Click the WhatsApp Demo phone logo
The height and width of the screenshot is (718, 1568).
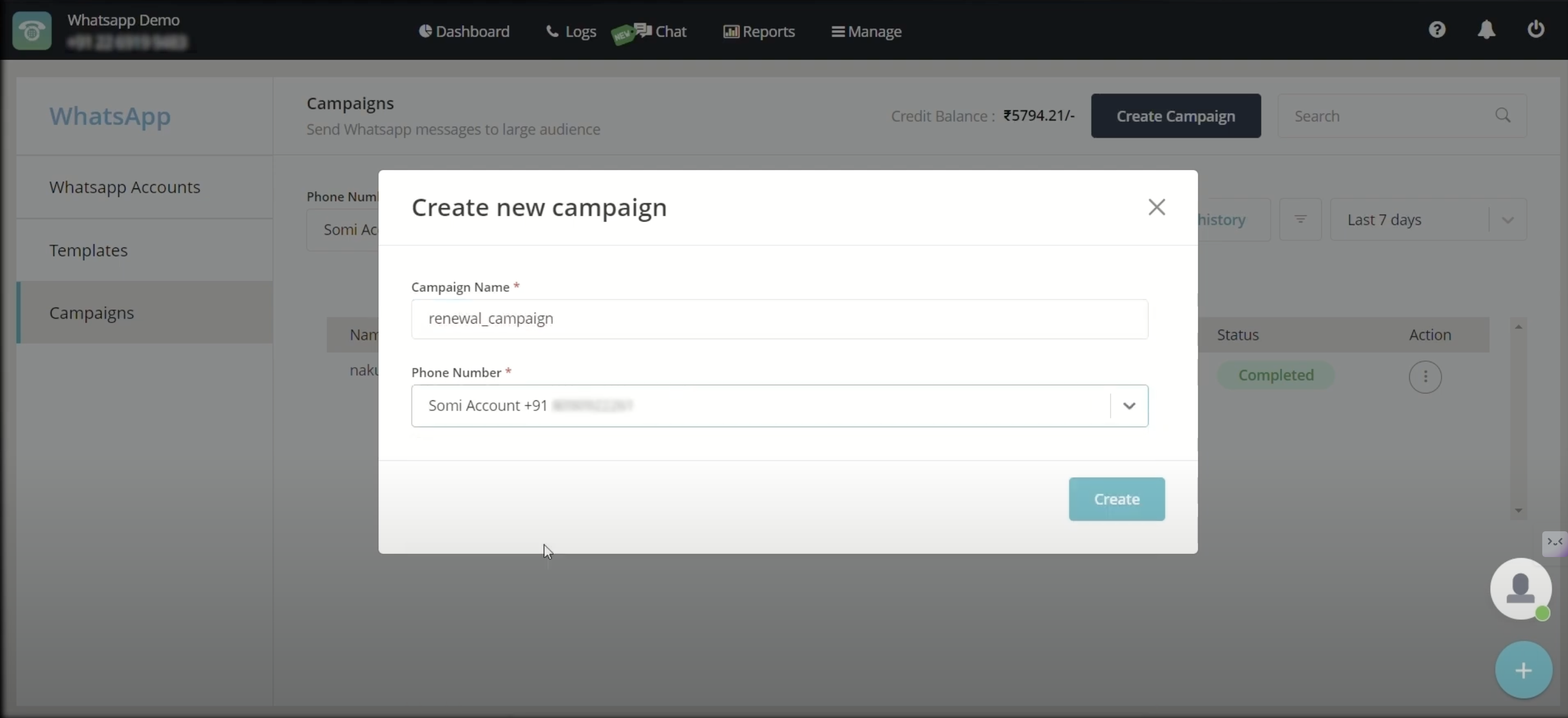31,31
